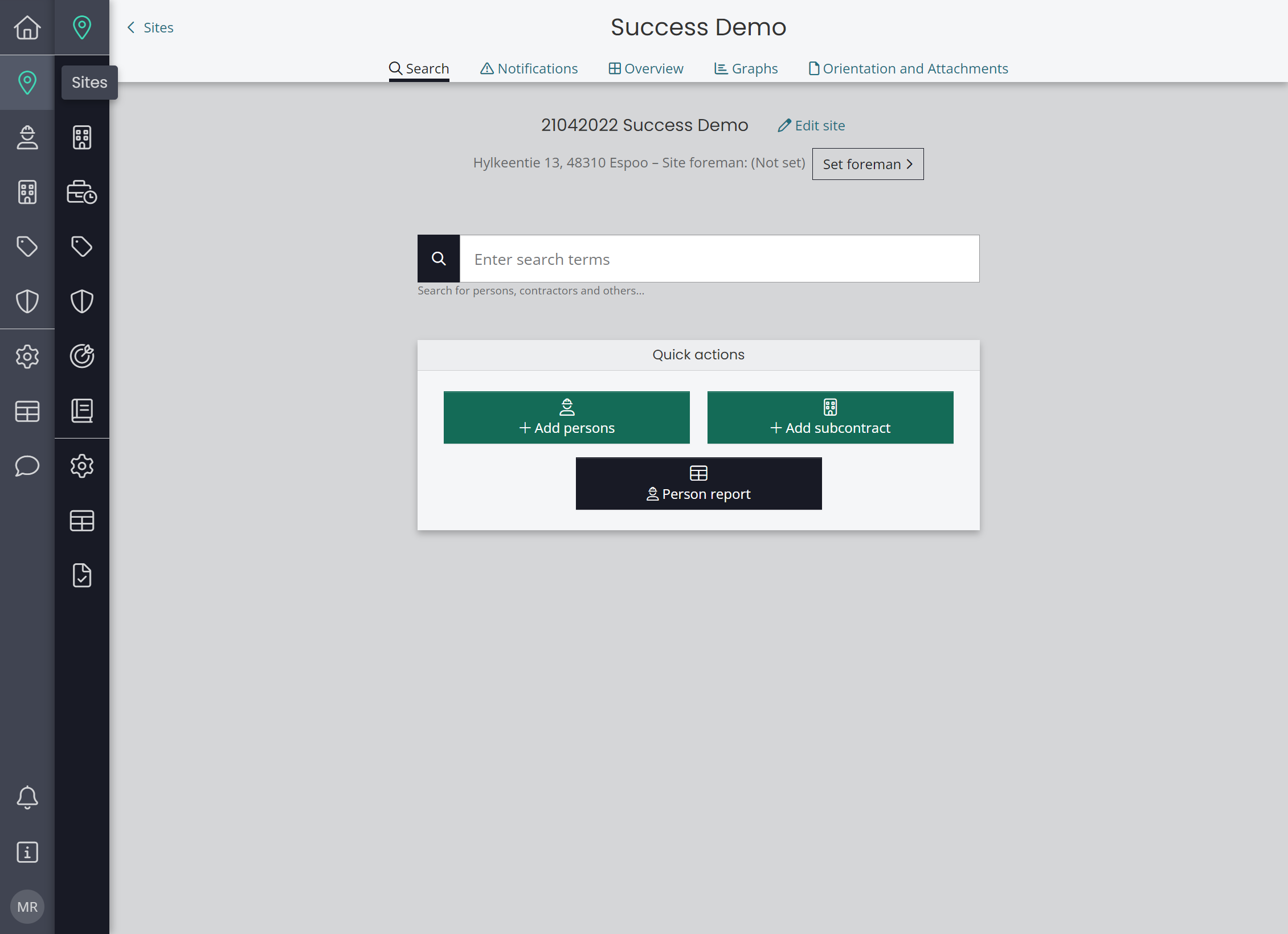Open the settings gear in the first sidebar column
The height and width of the screenshot is (934, 1288).
click(x=27, y=357)
